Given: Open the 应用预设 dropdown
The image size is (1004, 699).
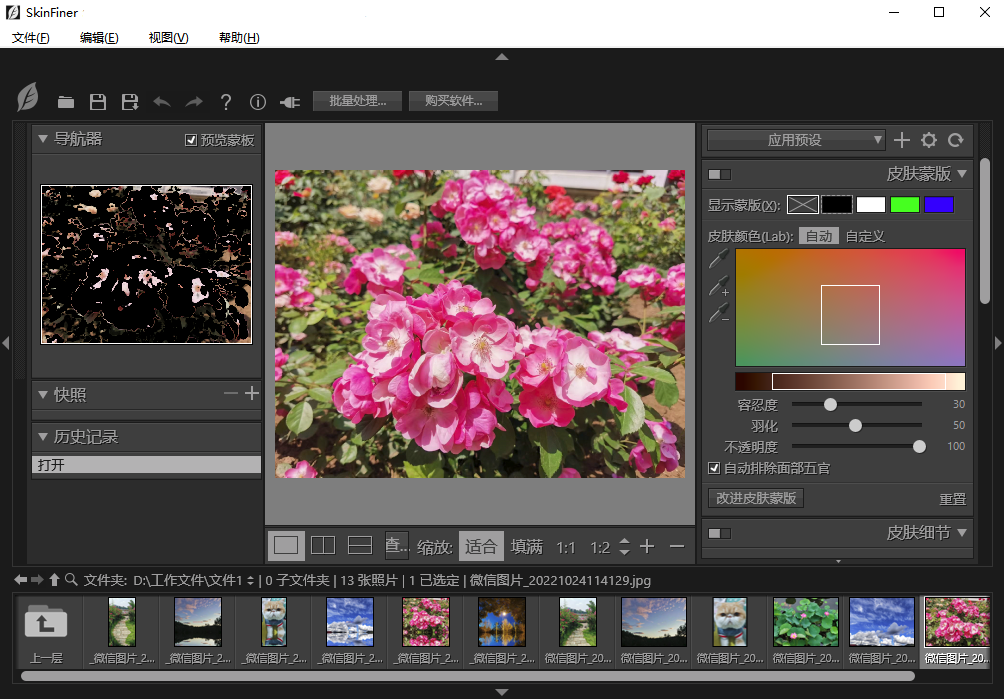Looking at the screenshot, I should [796, 140].
